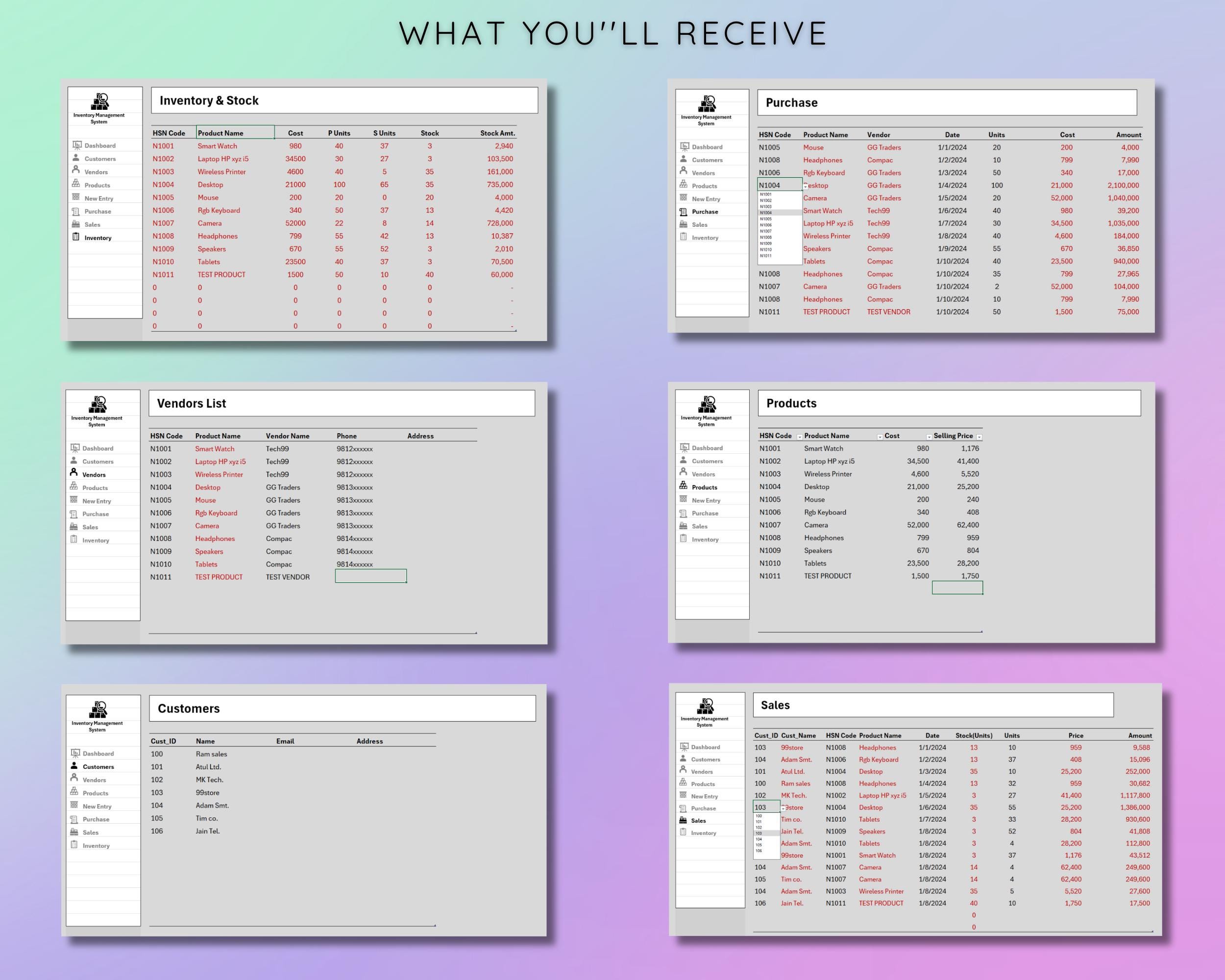Open Vendors via the sidebar icon on the Vendors List sheet

(x=74, y=474)
